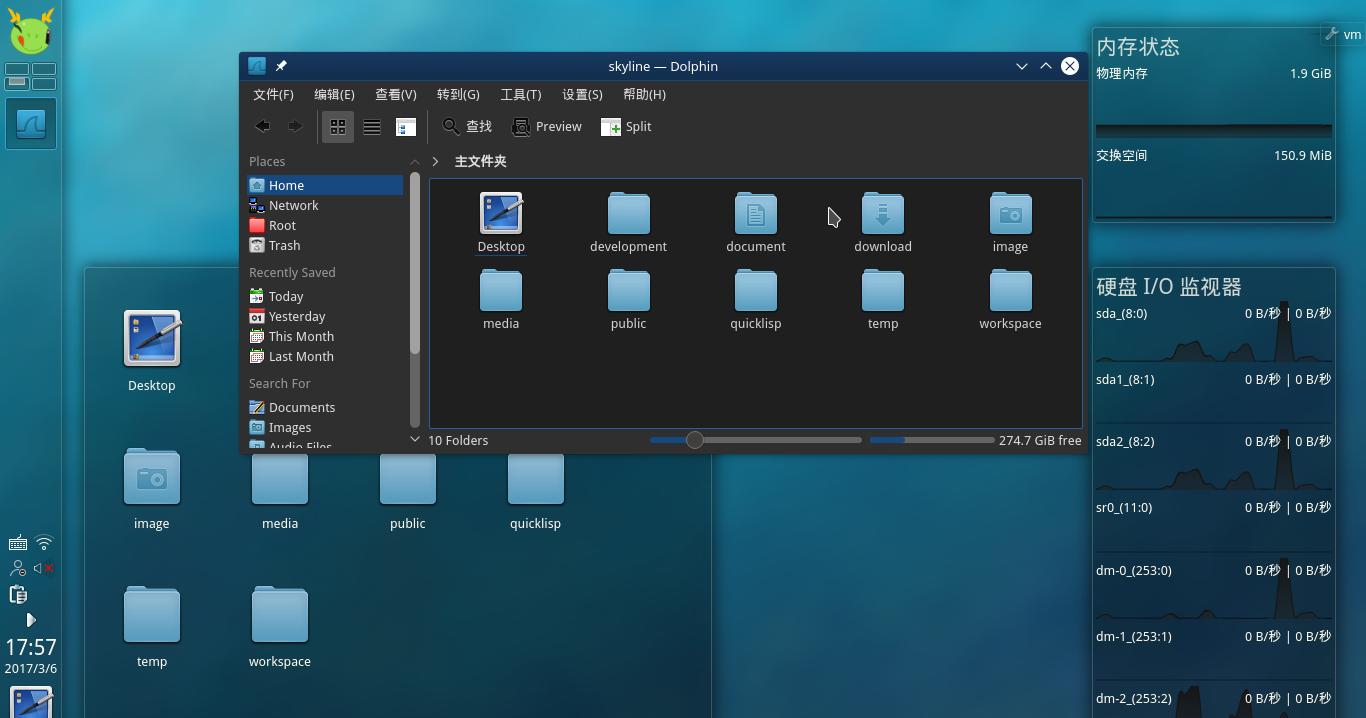Open the 查看(V) menu
This screenshot has width=1366, height=718.
pos(396,94)
